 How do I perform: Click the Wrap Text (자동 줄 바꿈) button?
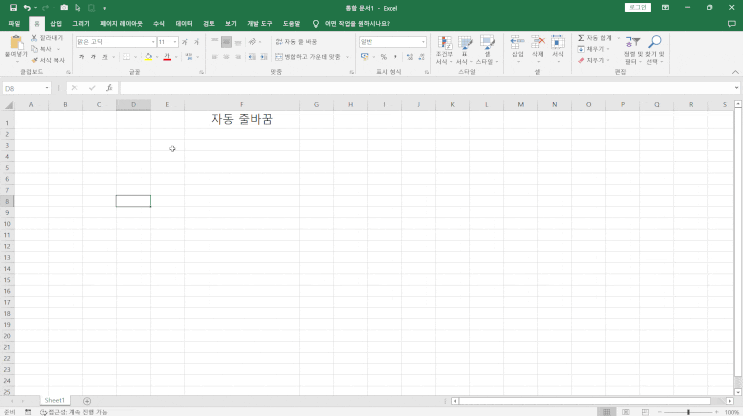[x=297, y=42]
